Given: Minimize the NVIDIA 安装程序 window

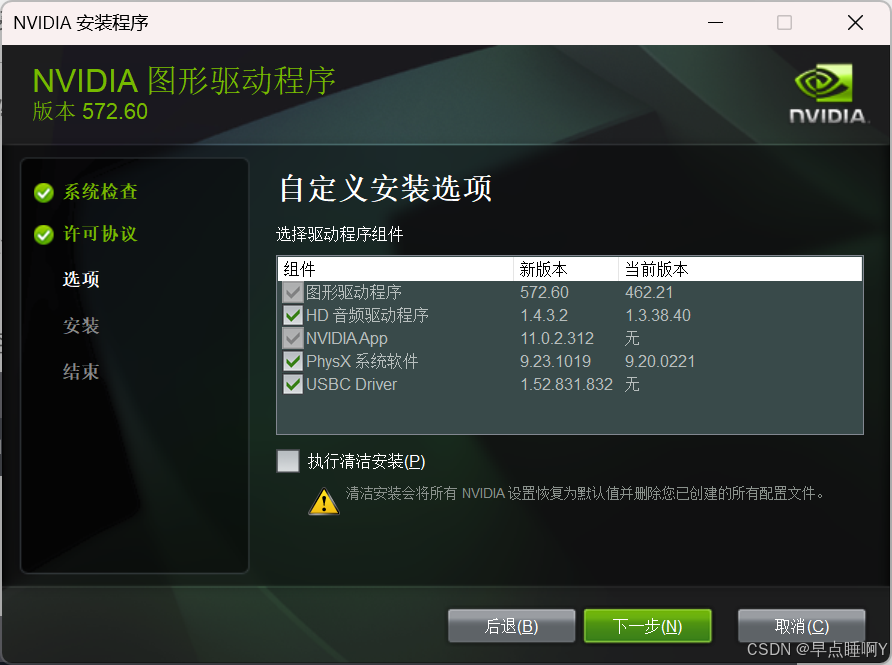Looking at the screenshot, I should pyautogui.click(x=715, y=23).
